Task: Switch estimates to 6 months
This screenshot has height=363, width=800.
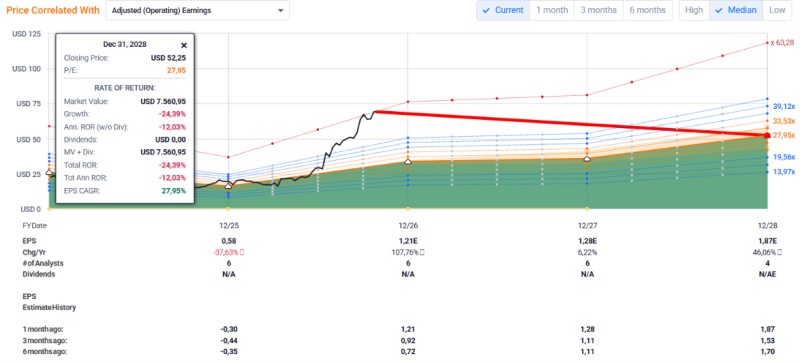Action: point(647,10)
